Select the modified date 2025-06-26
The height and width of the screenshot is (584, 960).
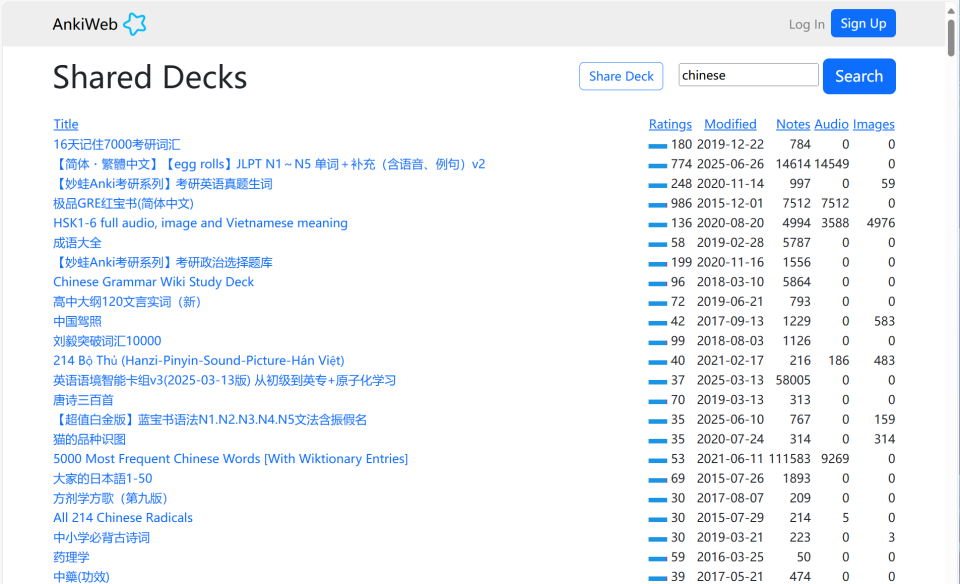pos(730,164)
